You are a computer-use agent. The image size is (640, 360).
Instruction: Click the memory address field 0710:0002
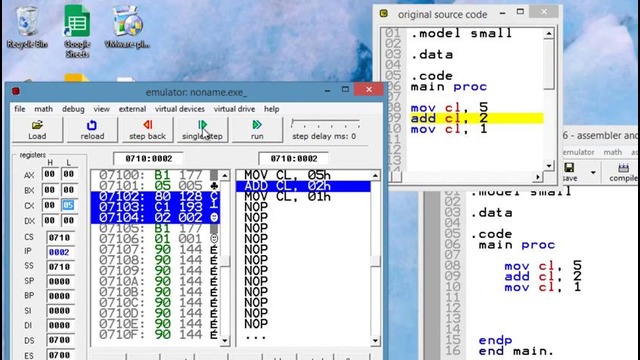click(x=148, y=158)
